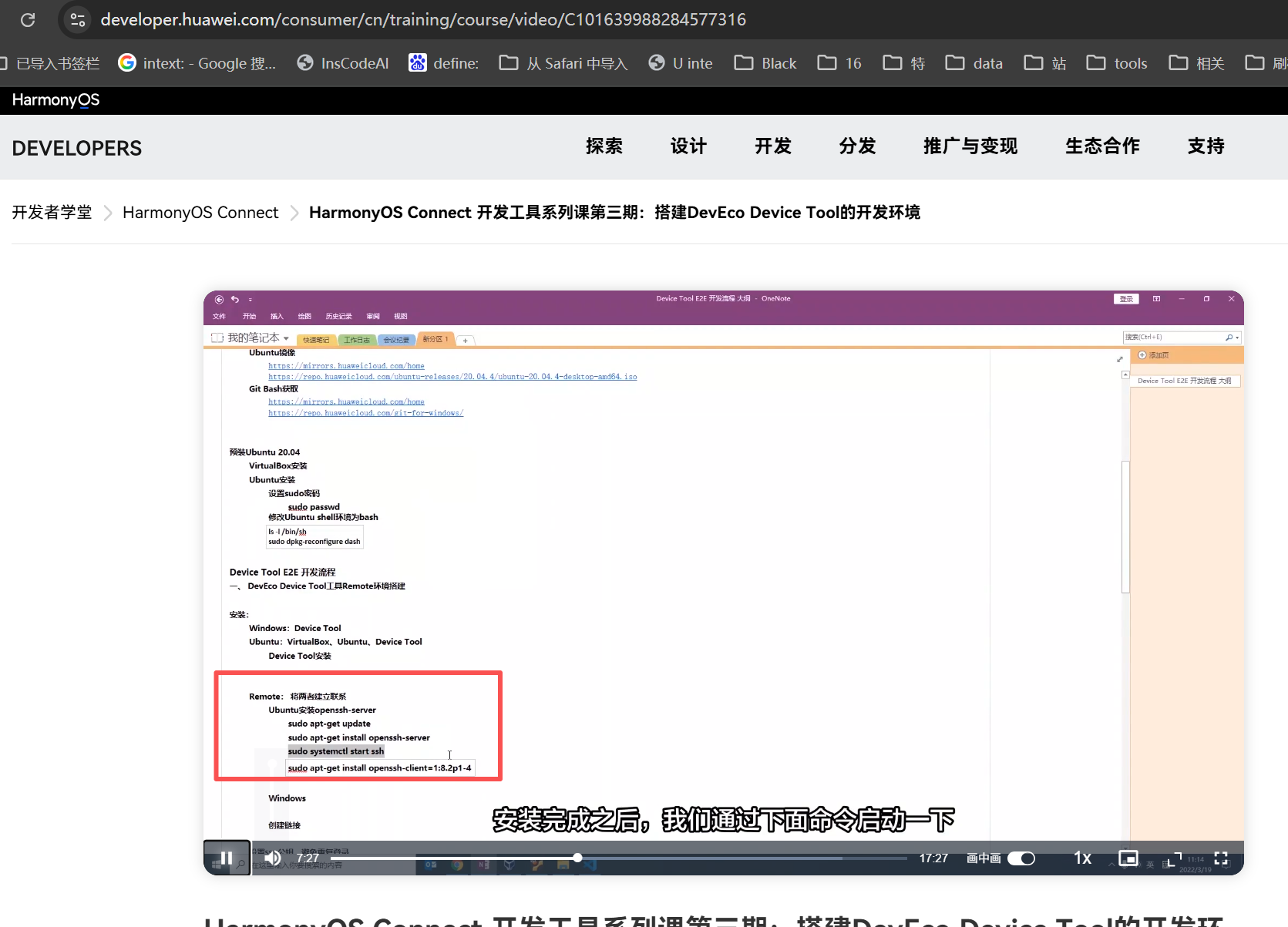Click the mirrors.huaweicloud.com/home link under Ubuntu
Screen dimensions: 1288x927
click(x=346, y=366)
